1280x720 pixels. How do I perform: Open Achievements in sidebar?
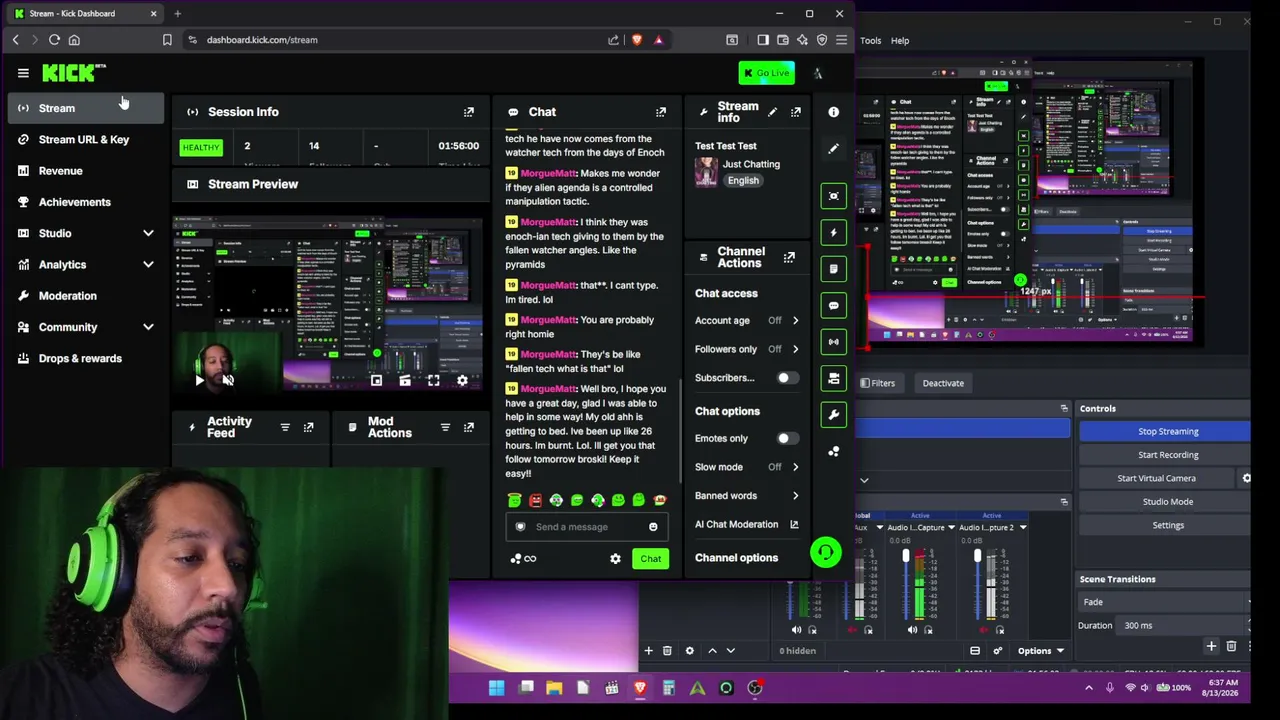coord(86,202)
